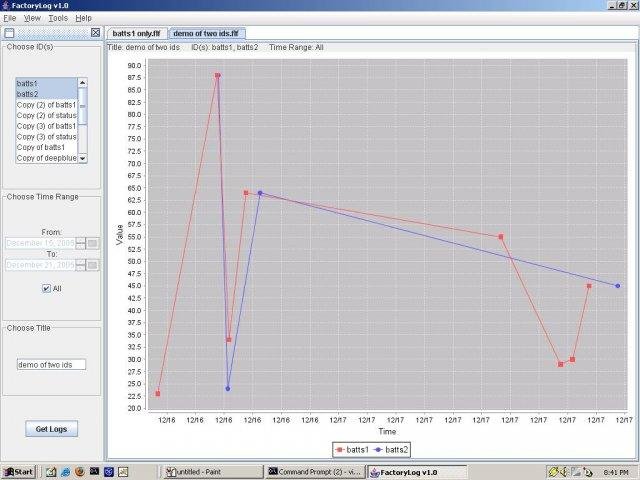Click FactoryLog v1.0 taskbar button
This screenshot has height=480, width=640.
(417, 472)
